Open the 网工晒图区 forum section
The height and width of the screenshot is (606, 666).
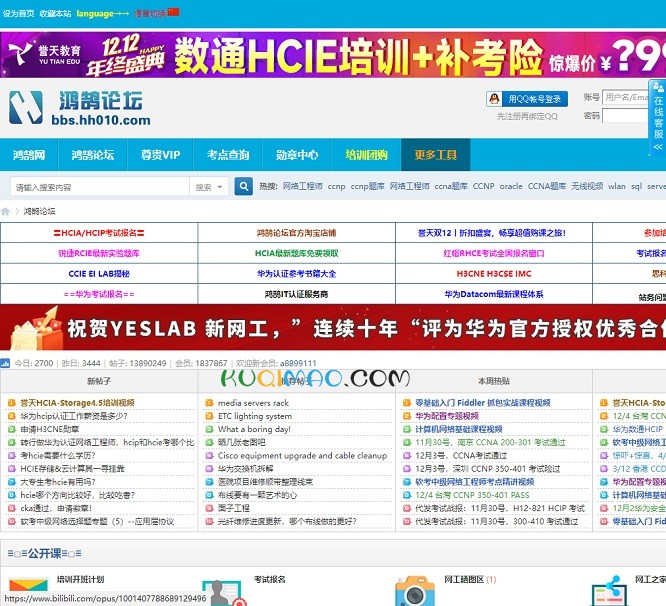pos(464,579)
